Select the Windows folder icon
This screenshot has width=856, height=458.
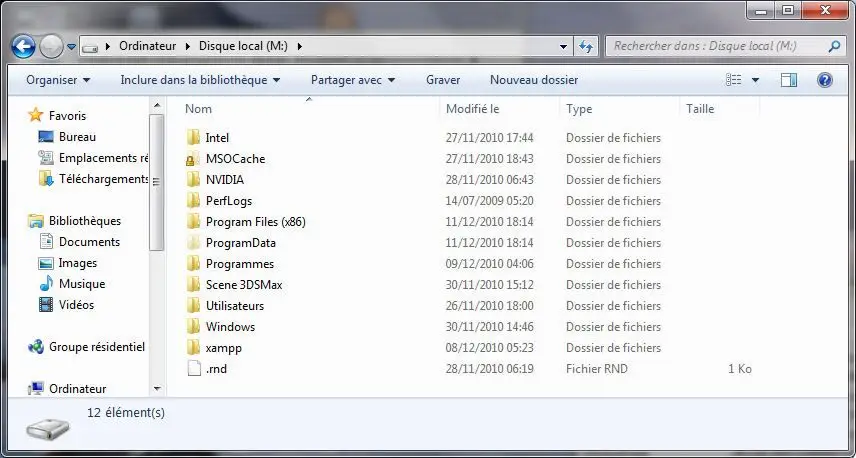[193, 326]
